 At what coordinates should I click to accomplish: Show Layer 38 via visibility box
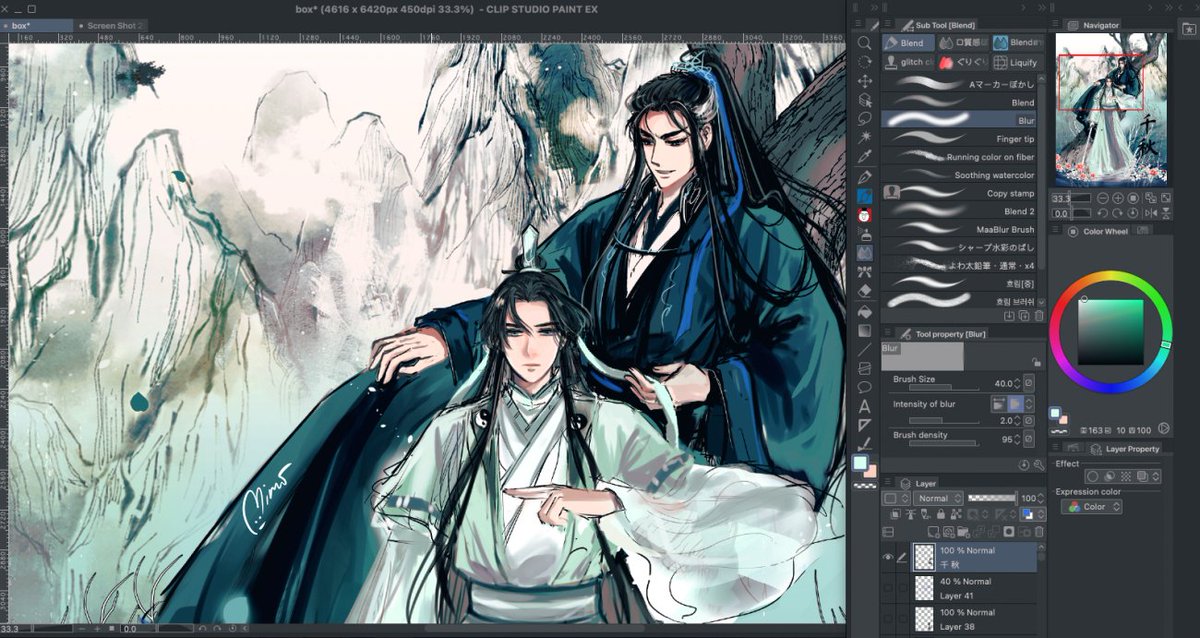point(887,618)
